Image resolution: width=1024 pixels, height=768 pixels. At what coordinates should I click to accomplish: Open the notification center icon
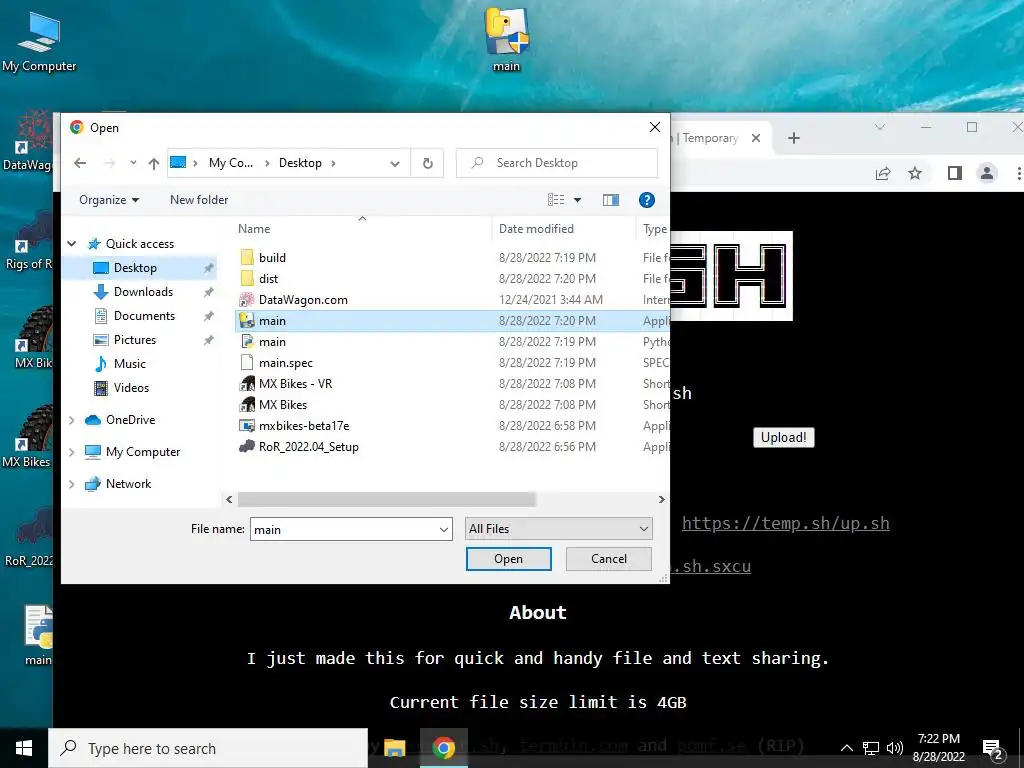coord(993,749)
